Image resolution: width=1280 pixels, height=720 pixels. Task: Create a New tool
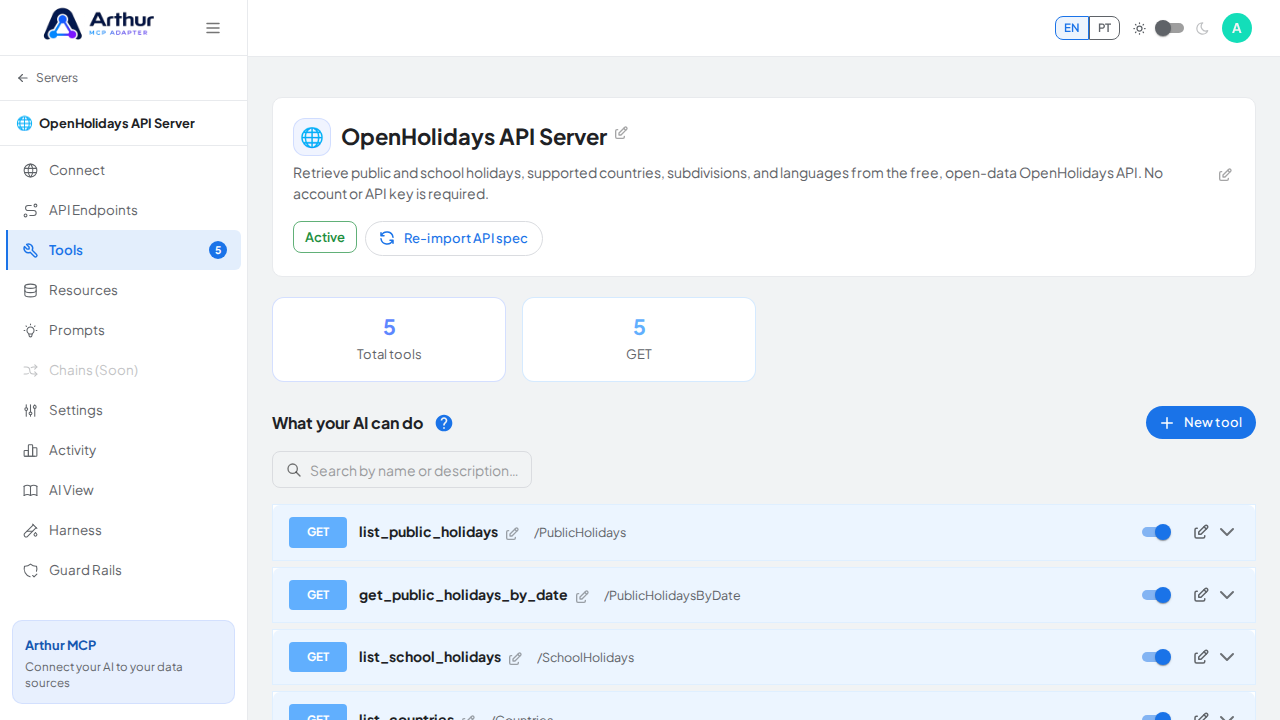pyautogui.click(x=1201, y=423)
